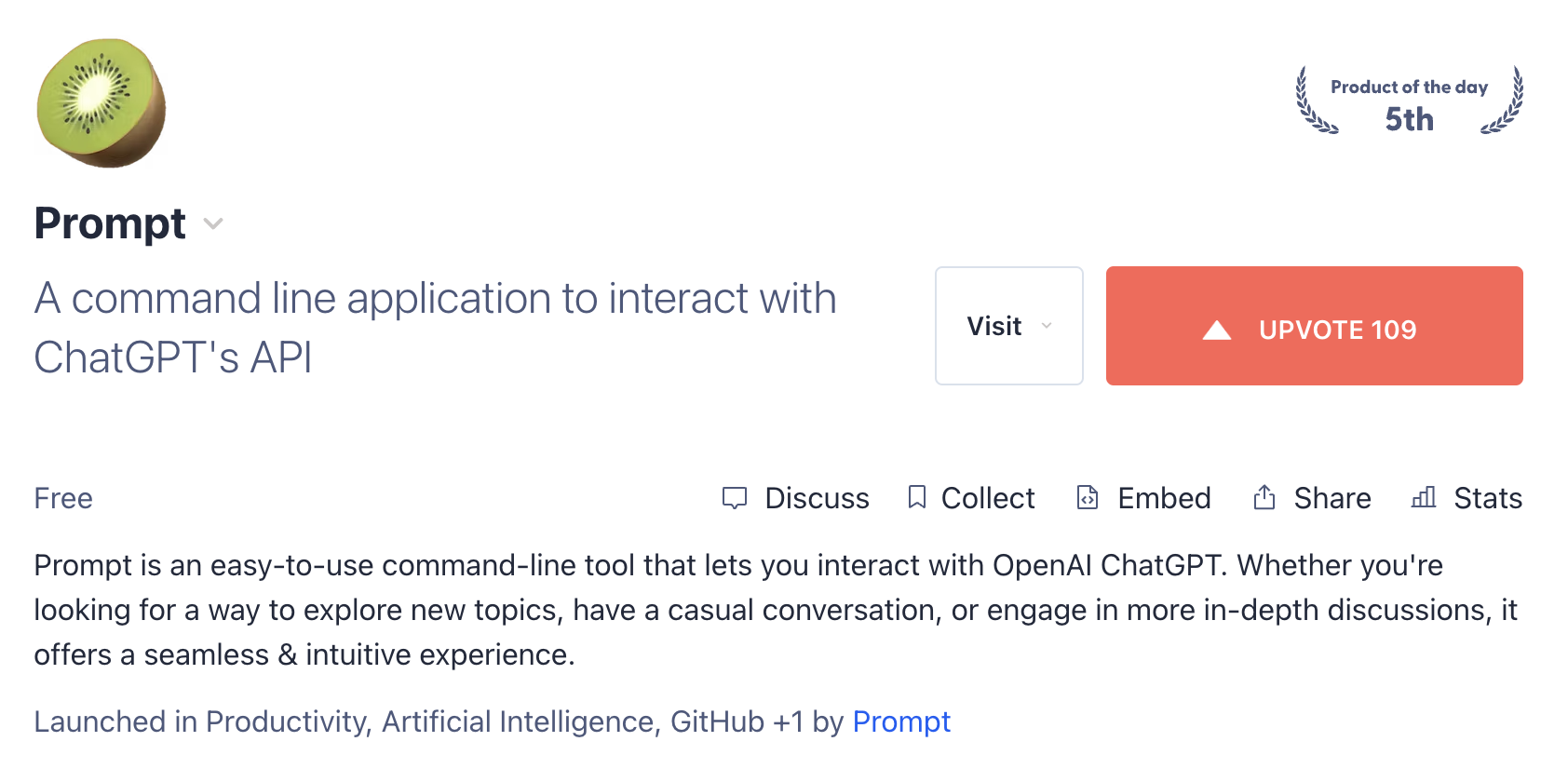View Stats for the product
Screen dimensions: 1568x782
1467,498
